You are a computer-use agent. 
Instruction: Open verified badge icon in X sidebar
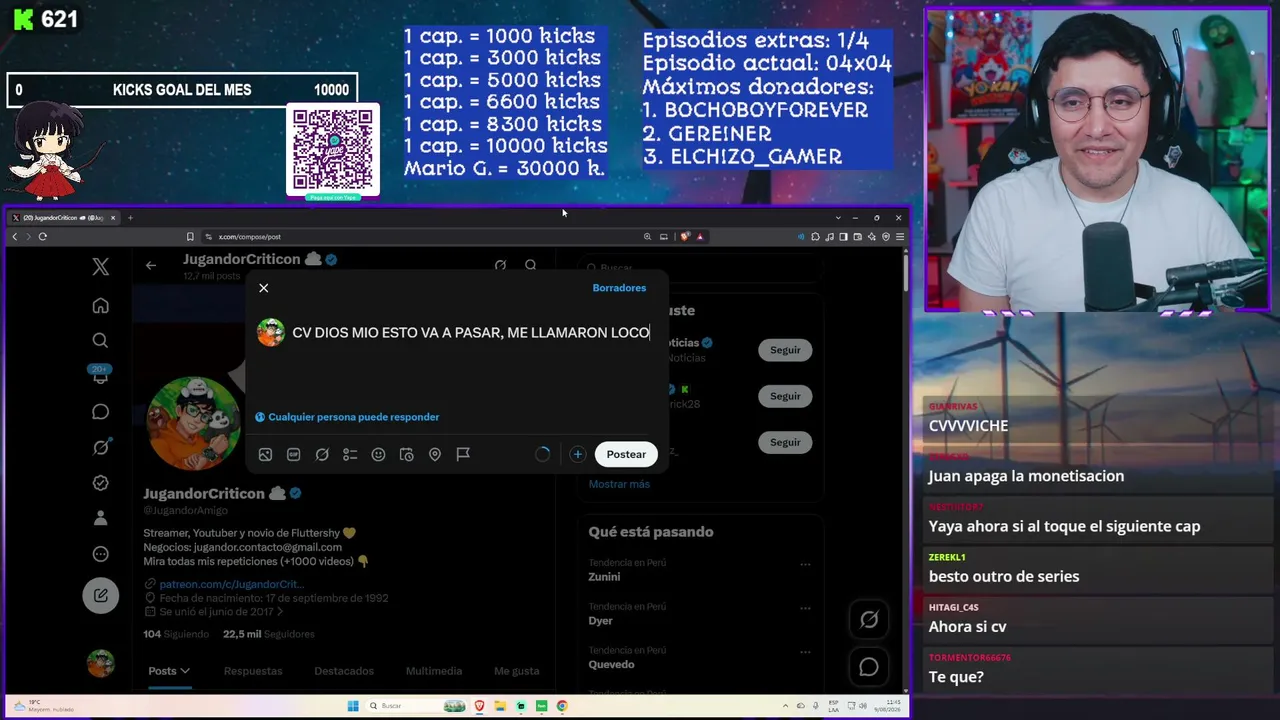pos(100,483)
